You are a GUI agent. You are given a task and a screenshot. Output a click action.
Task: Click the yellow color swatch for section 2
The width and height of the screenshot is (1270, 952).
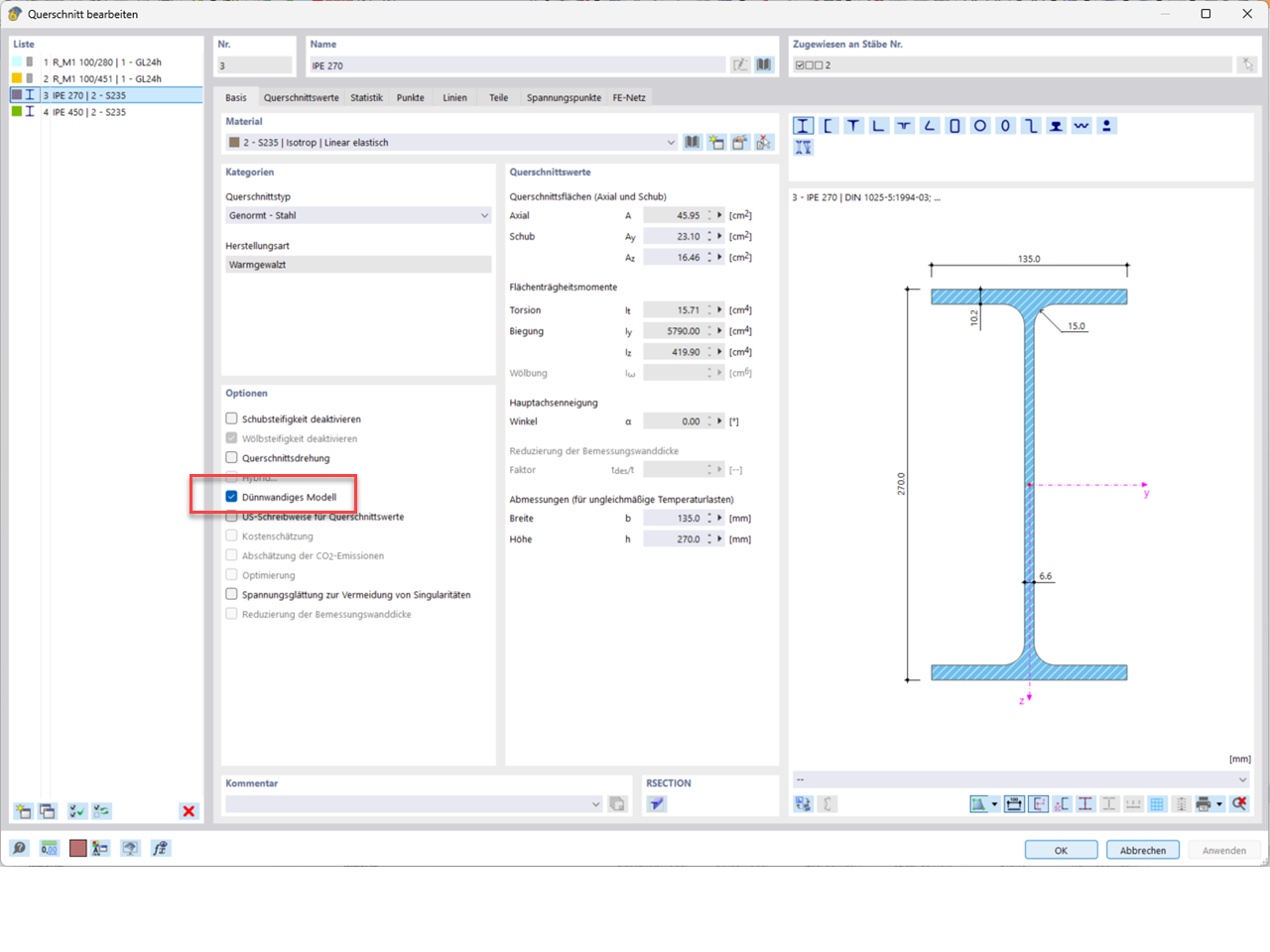17,78
